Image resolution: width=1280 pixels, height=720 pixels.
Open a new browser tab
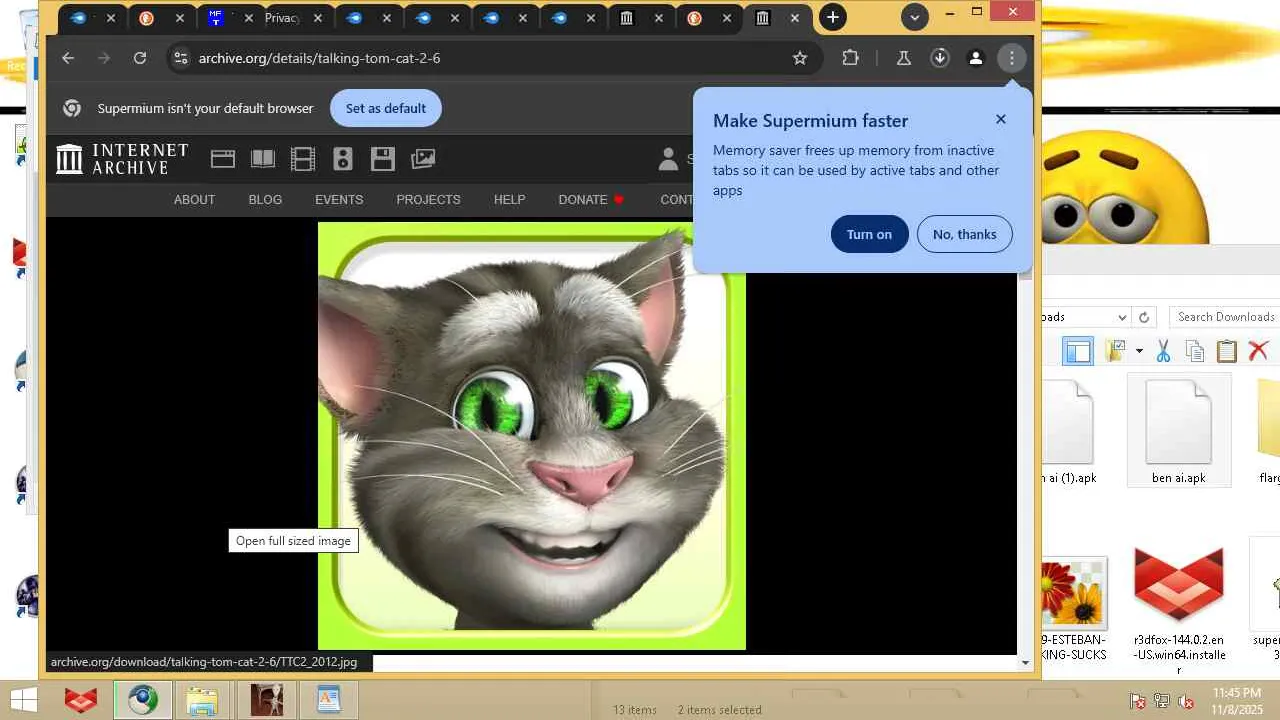pos(832,17)
